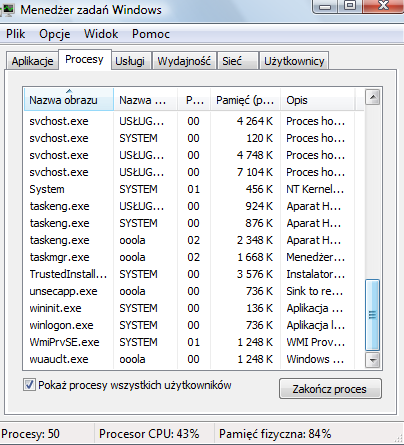Select taskeng.exe row using 2 348 K
The image size is (404, 445).
point(193,240)
